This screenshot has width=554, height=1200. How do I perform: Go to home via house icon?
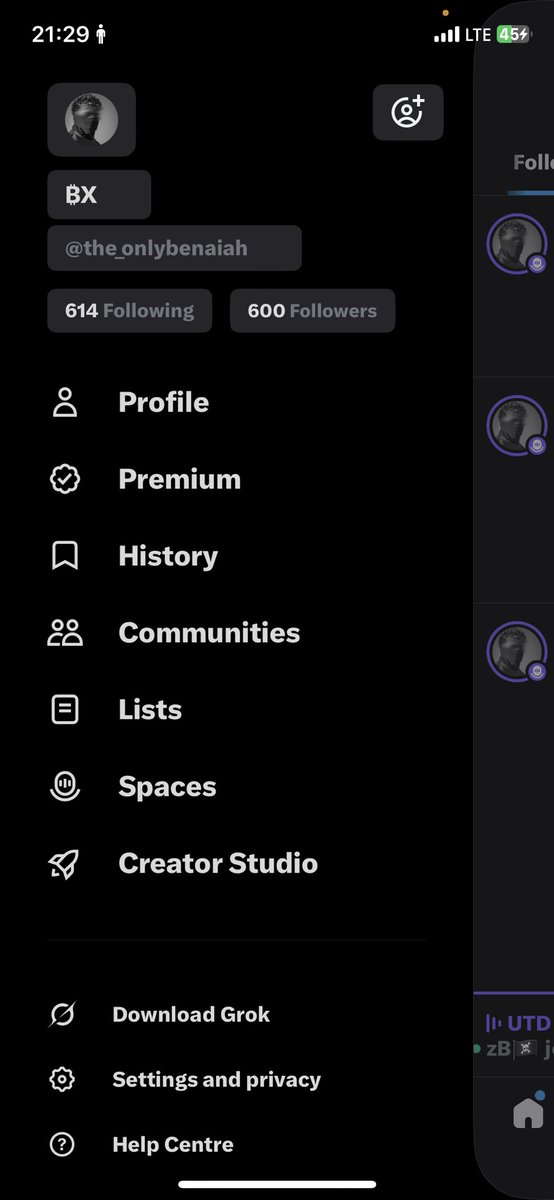(528, 1113)
